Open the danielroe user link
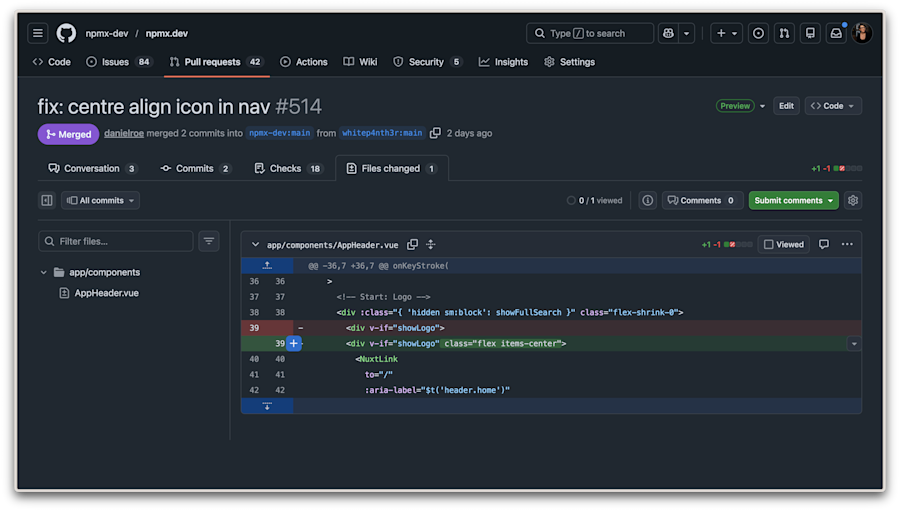900x511 pixels. click(x=124, y=133)
